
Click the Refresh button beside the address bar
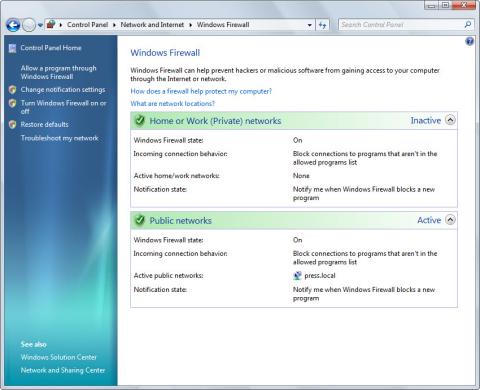322,25
